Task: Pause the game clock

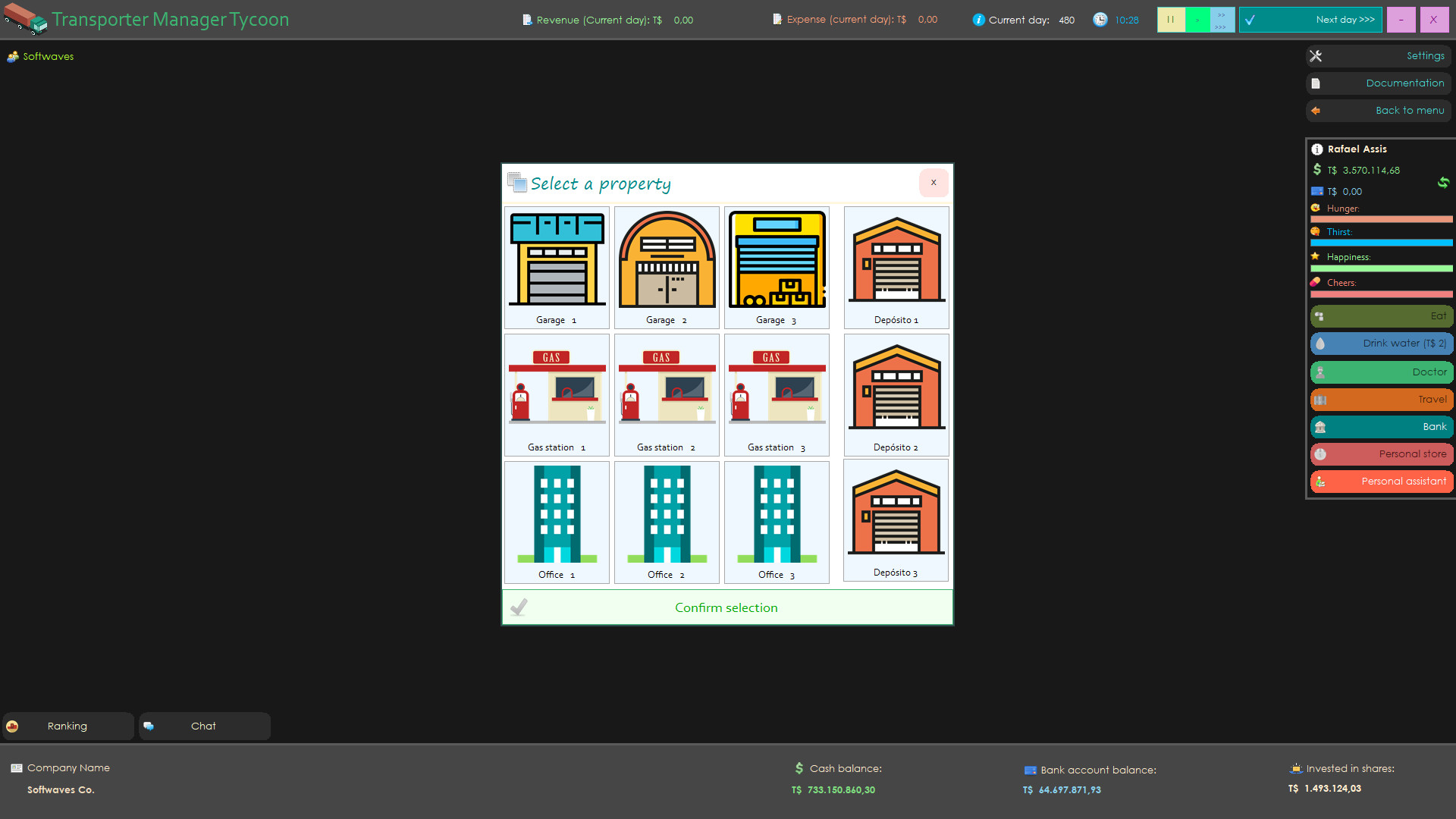Action: tap(1171, 19)
